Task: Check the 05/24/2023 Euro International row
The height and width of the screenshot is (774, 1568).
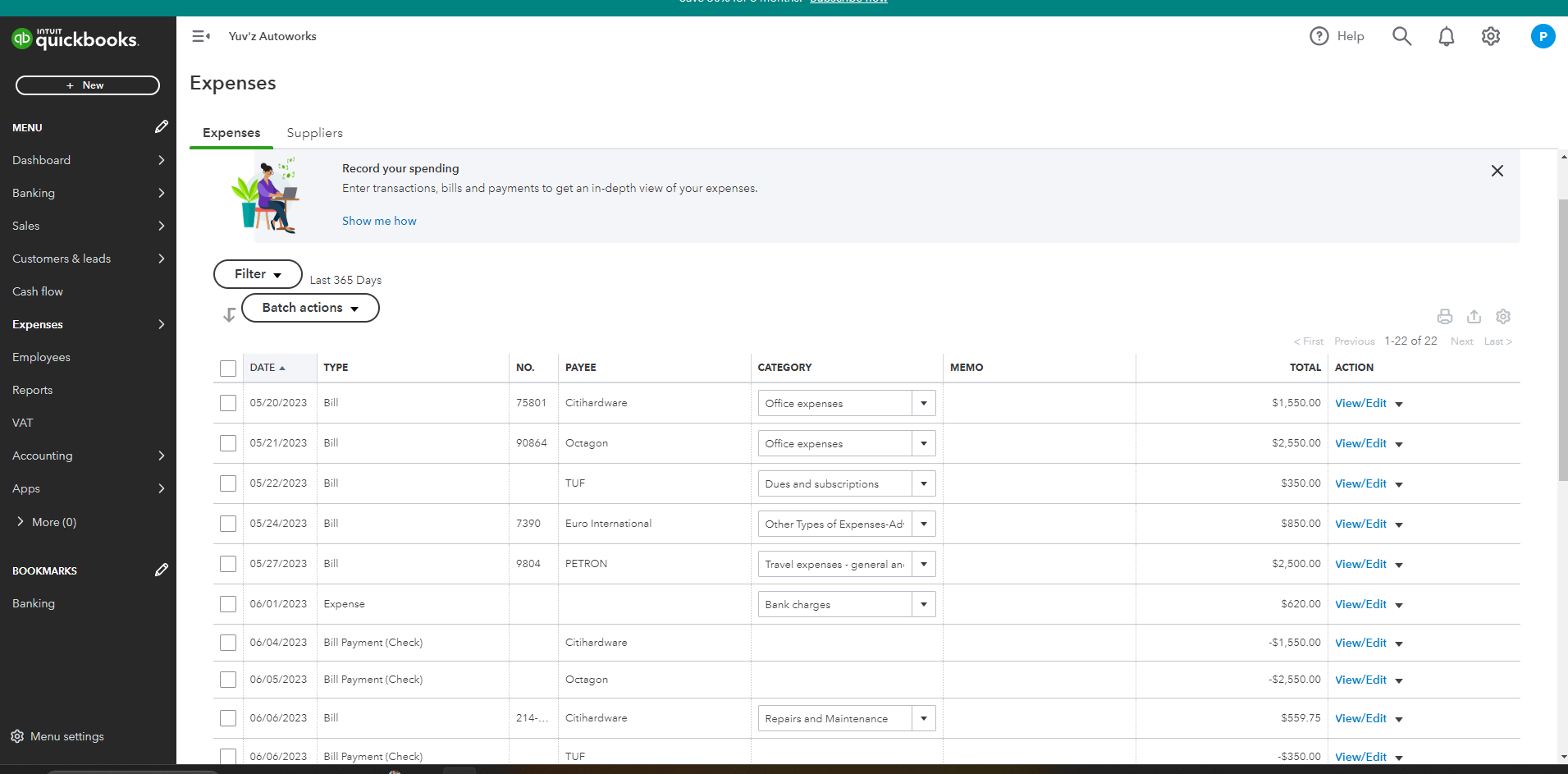Action: tap(228, 524)
